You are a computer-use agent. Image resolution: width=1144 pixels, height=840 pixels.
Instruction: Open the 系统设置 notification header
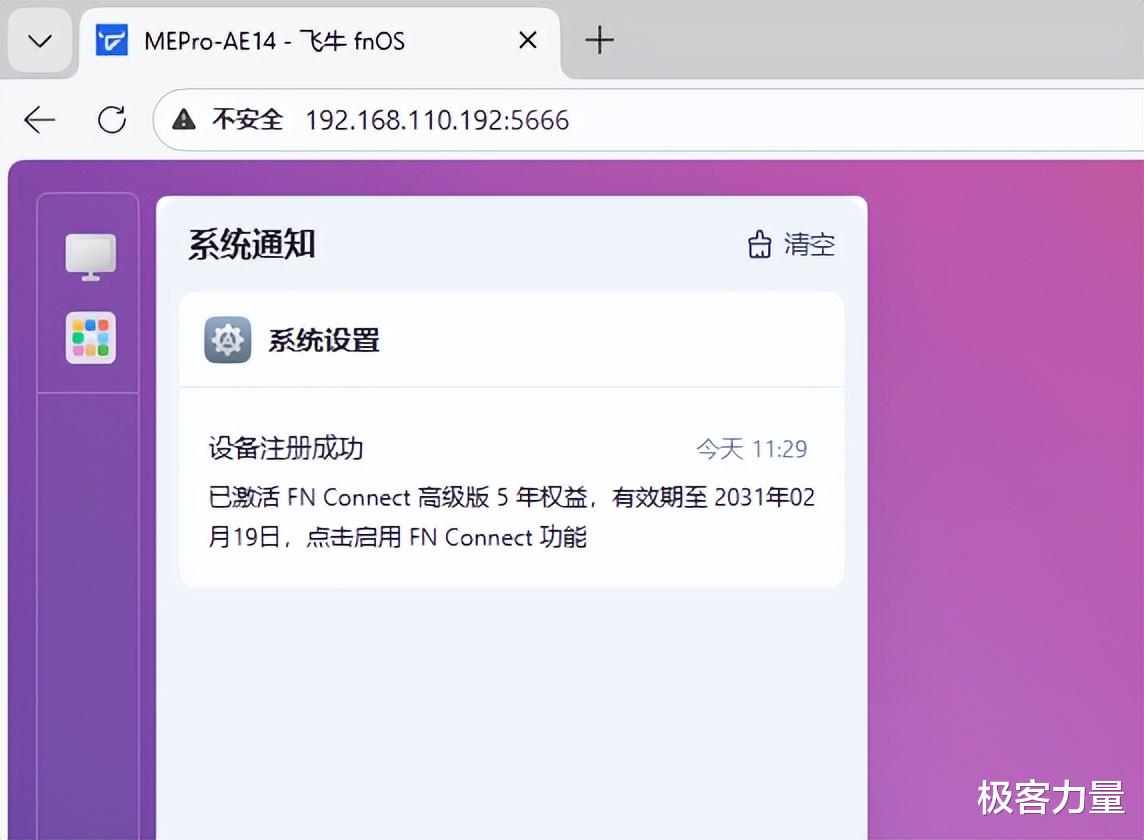coord(511,340)
